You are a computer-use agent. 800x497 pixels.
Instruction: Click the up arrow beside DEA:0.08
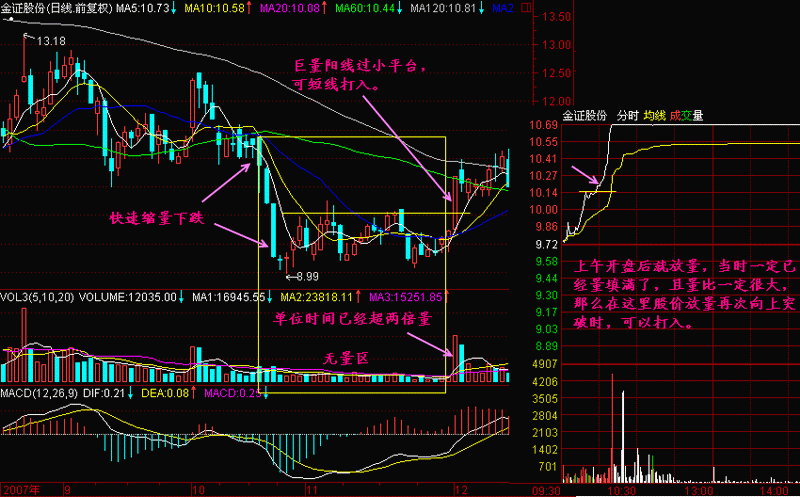tap(196, 394)
